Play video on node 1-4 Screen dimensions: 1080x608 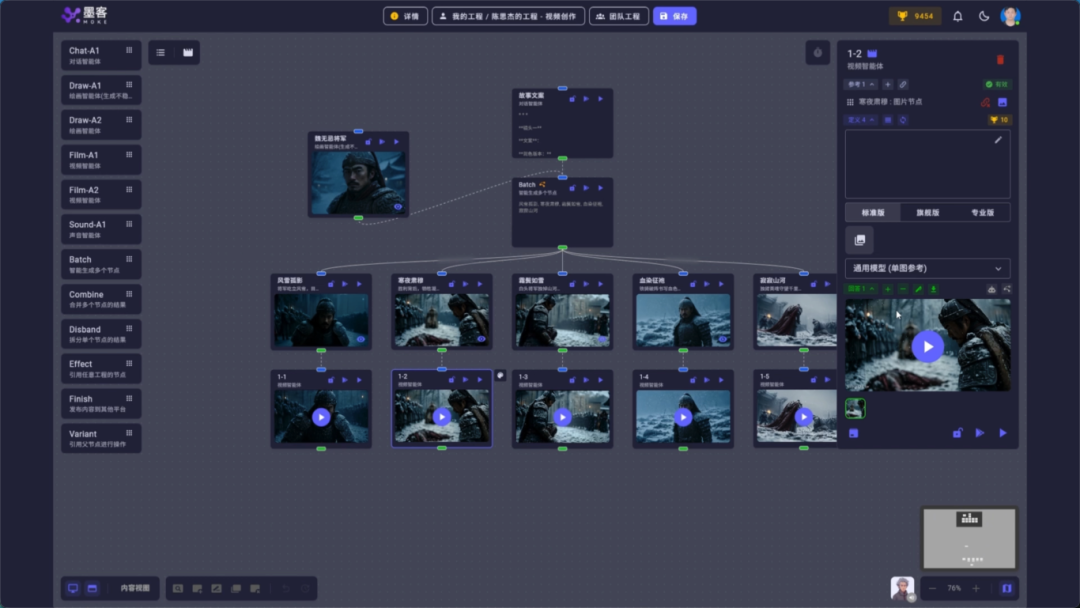point(683,417)
